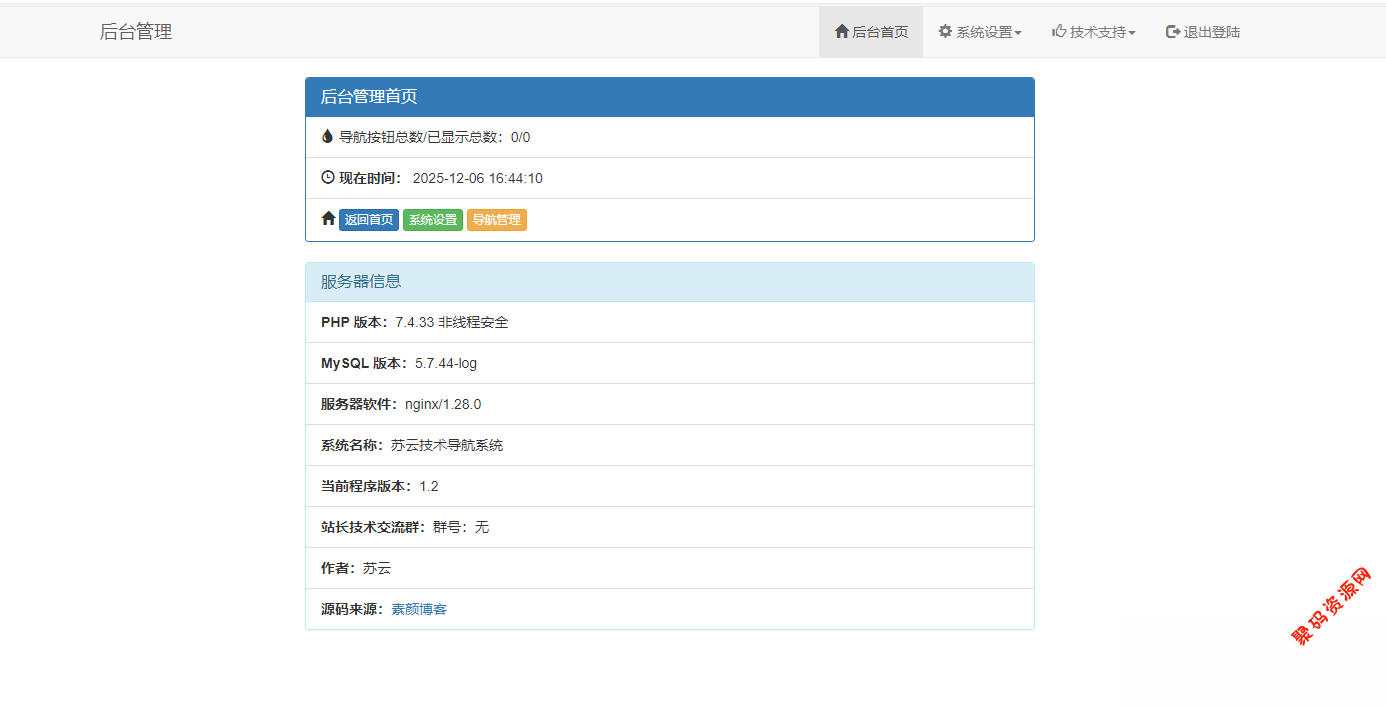Click the 后台管理首页 blue panel header
This screenshot has width=1386, height=707.
669,97
